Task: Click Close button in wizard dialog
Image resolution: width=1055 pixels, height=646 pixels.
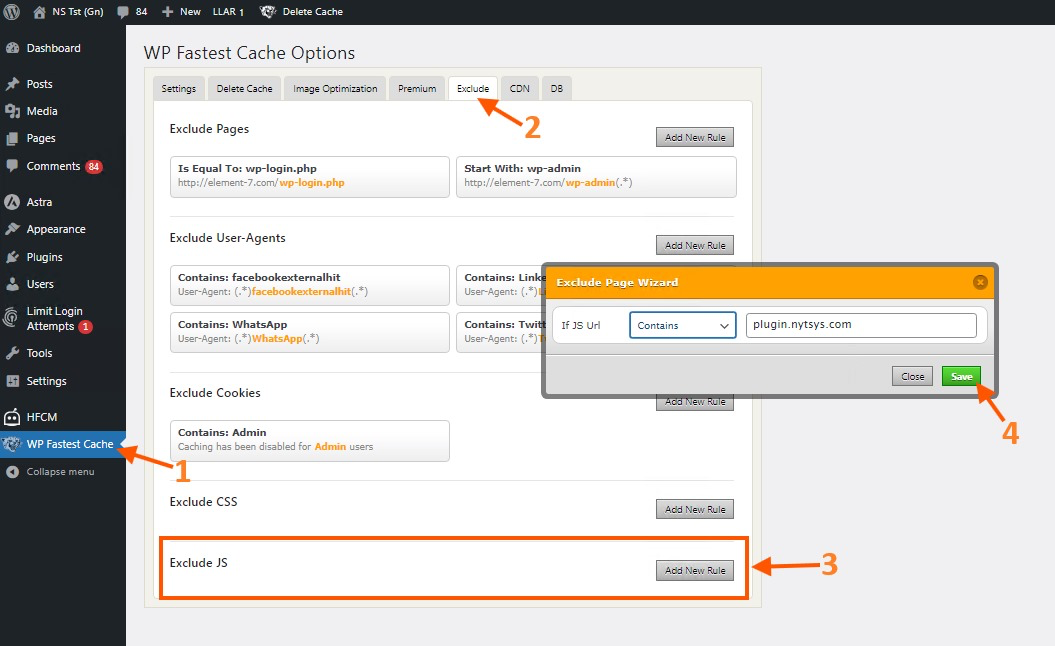Action: (x=912, y=376)
